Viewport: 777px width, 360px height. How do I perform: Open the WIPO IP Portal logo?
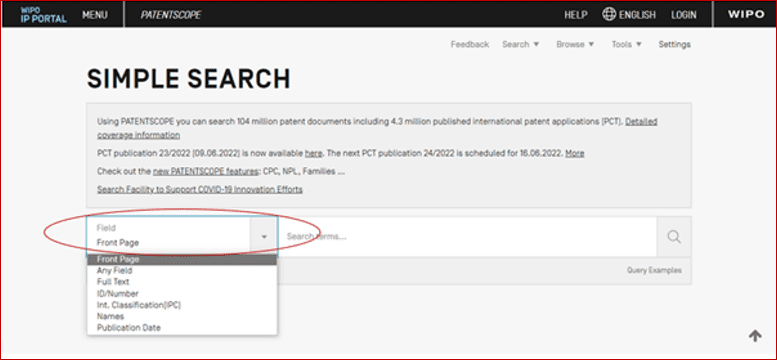point(44,15)
